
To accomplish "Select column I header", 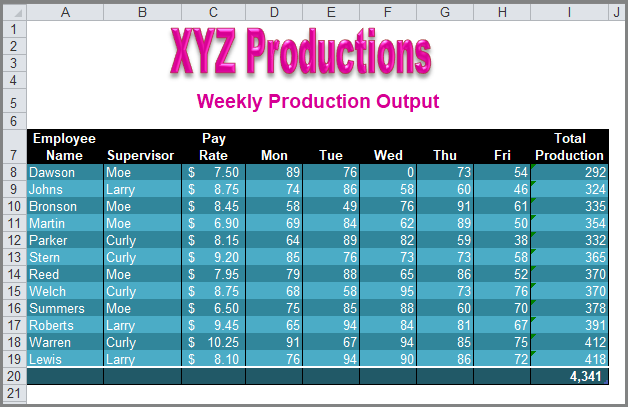I will pos(570,12).
